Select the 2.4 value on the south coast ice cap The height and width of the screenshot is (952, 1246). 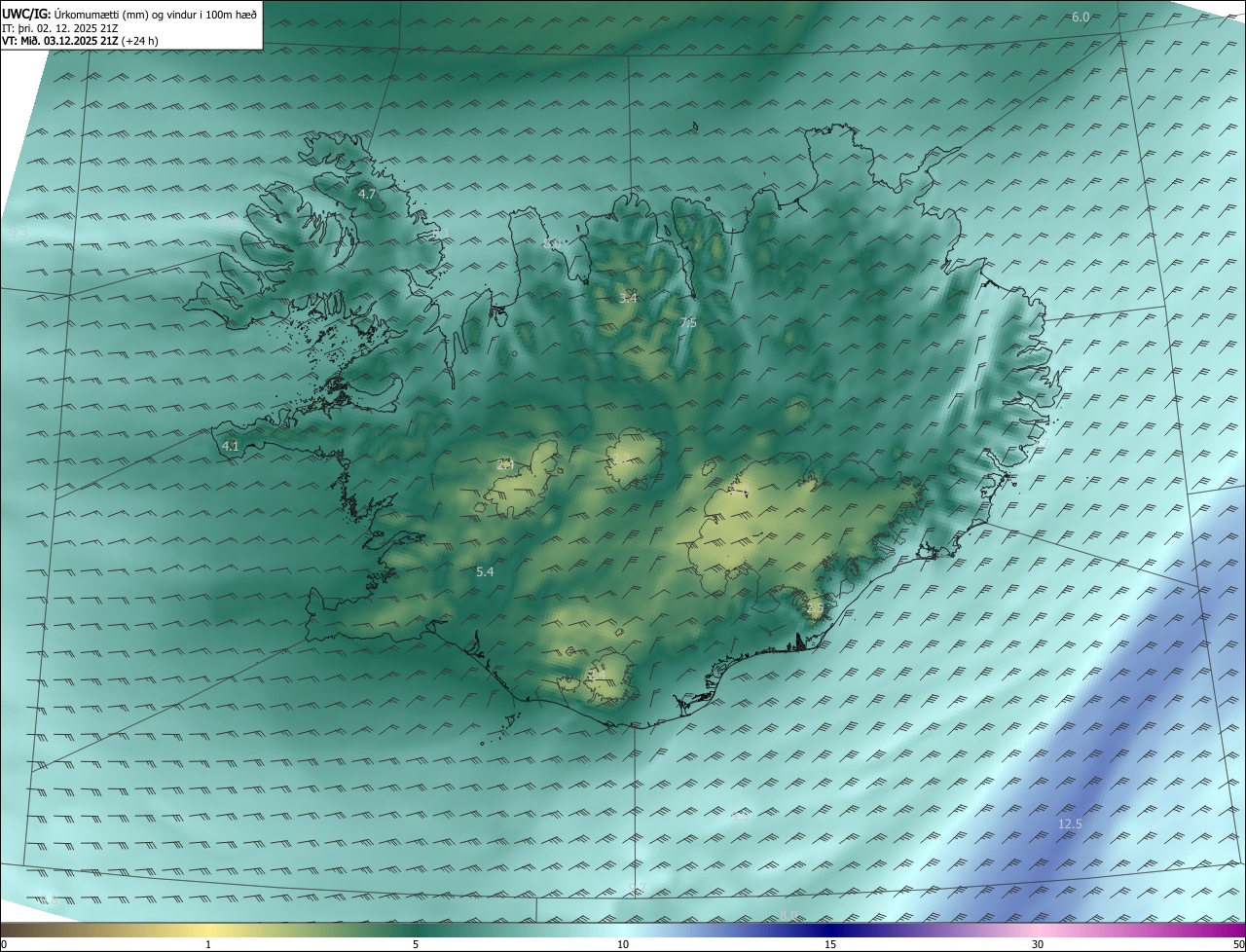pos(598,674)
